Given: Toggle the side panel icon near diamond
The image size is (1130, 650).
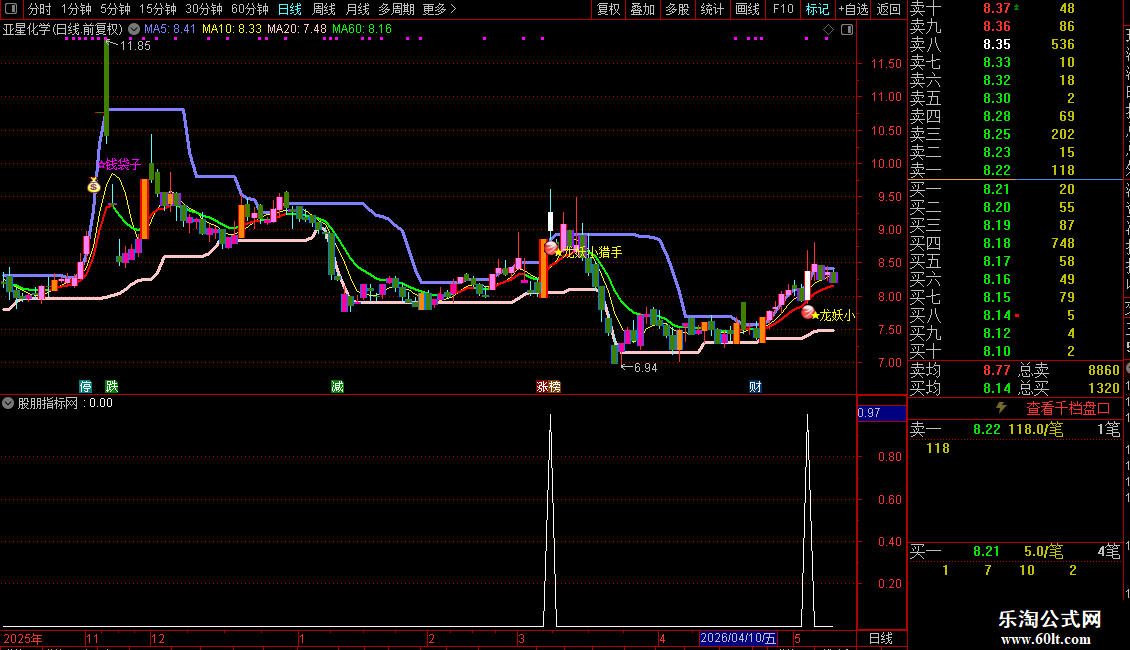Looking at the screenshot, I should point(847,30).
